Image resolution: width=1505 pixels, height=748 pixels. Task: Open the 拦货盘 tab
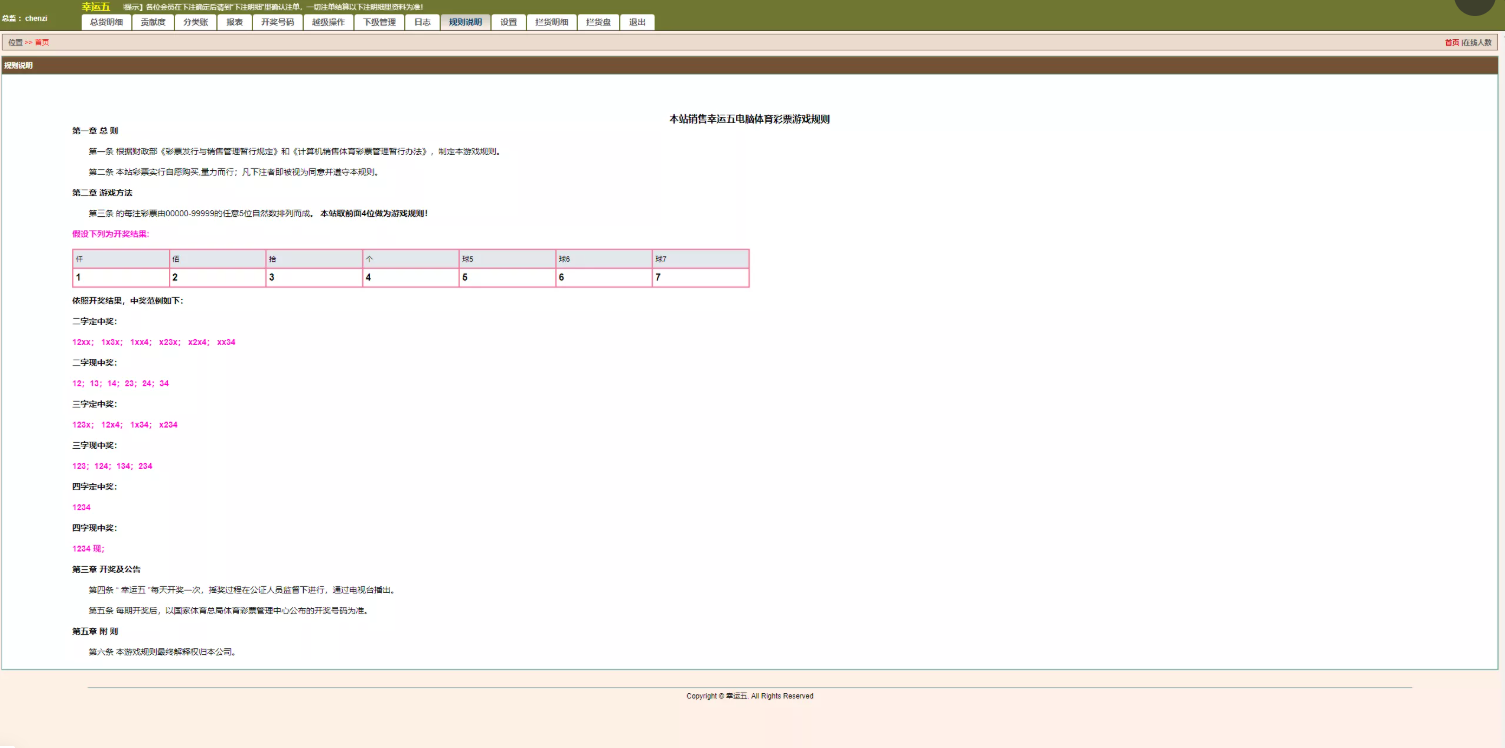click(598, 22)
